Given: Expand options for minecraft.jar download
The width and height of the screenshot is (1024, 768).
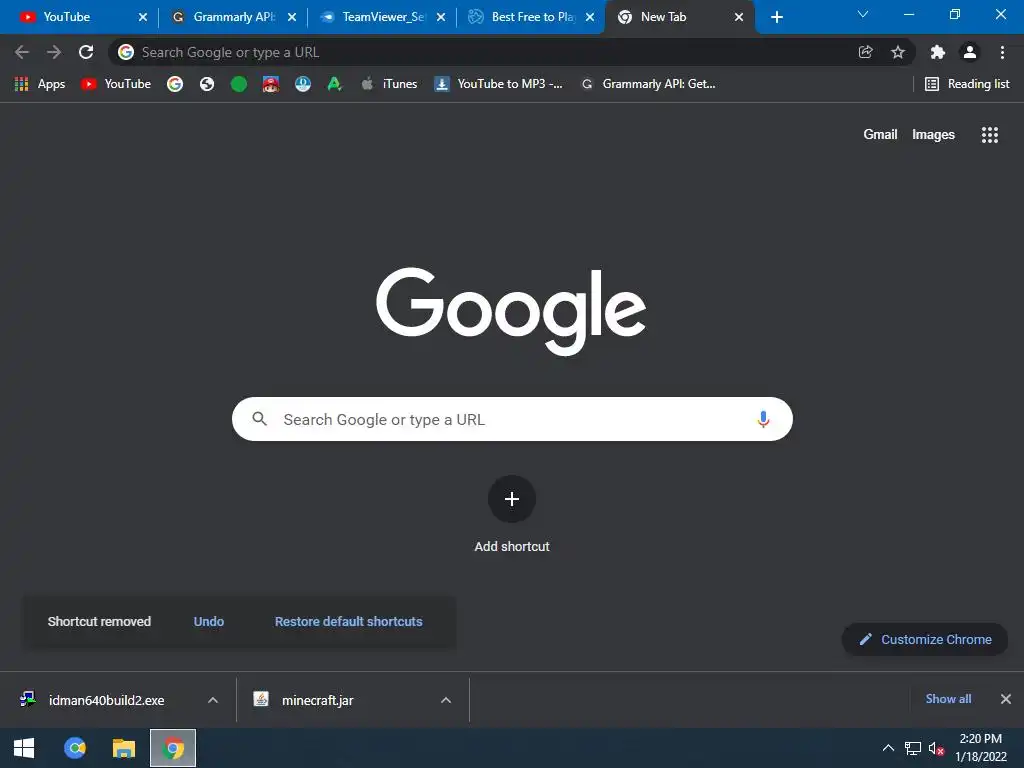Looking at the screenshot, I should [446, 700].
